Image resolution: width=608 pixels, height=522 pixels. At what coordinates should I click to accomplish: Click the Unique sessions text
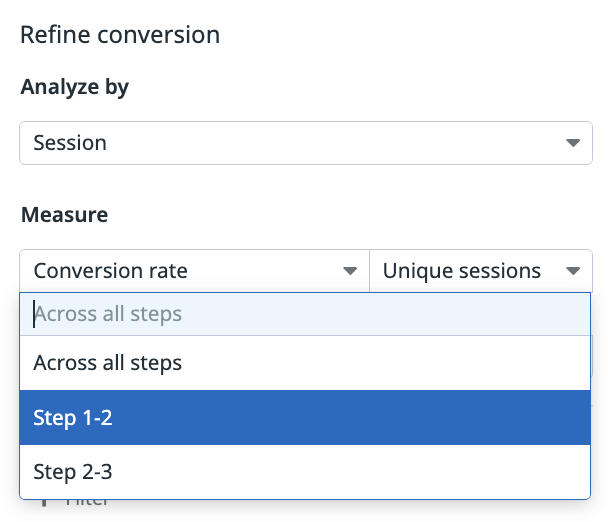pos(461,271)
